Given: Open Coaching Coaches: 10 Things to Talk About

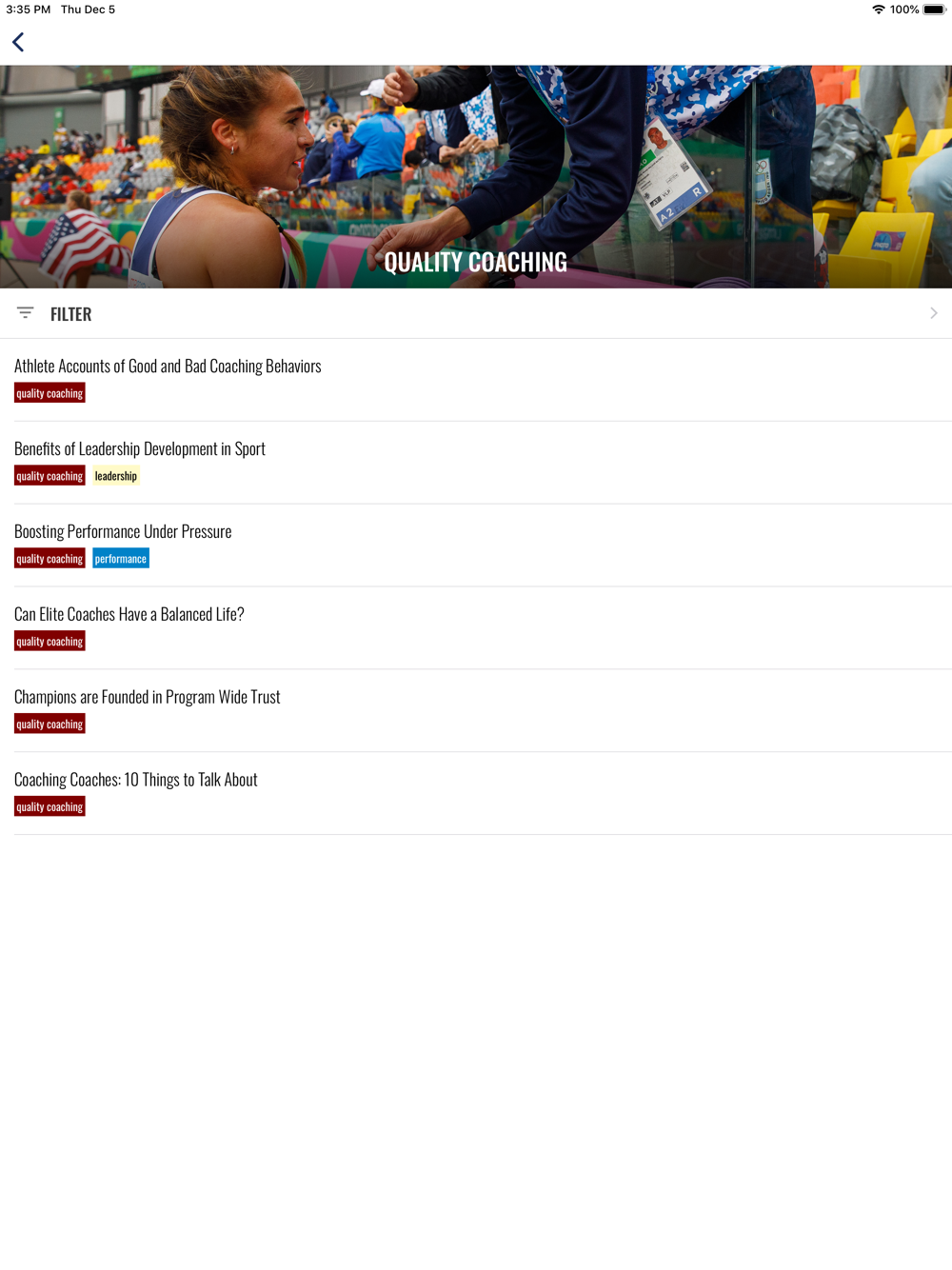Looking at the screenshot, I should point(136,781).
